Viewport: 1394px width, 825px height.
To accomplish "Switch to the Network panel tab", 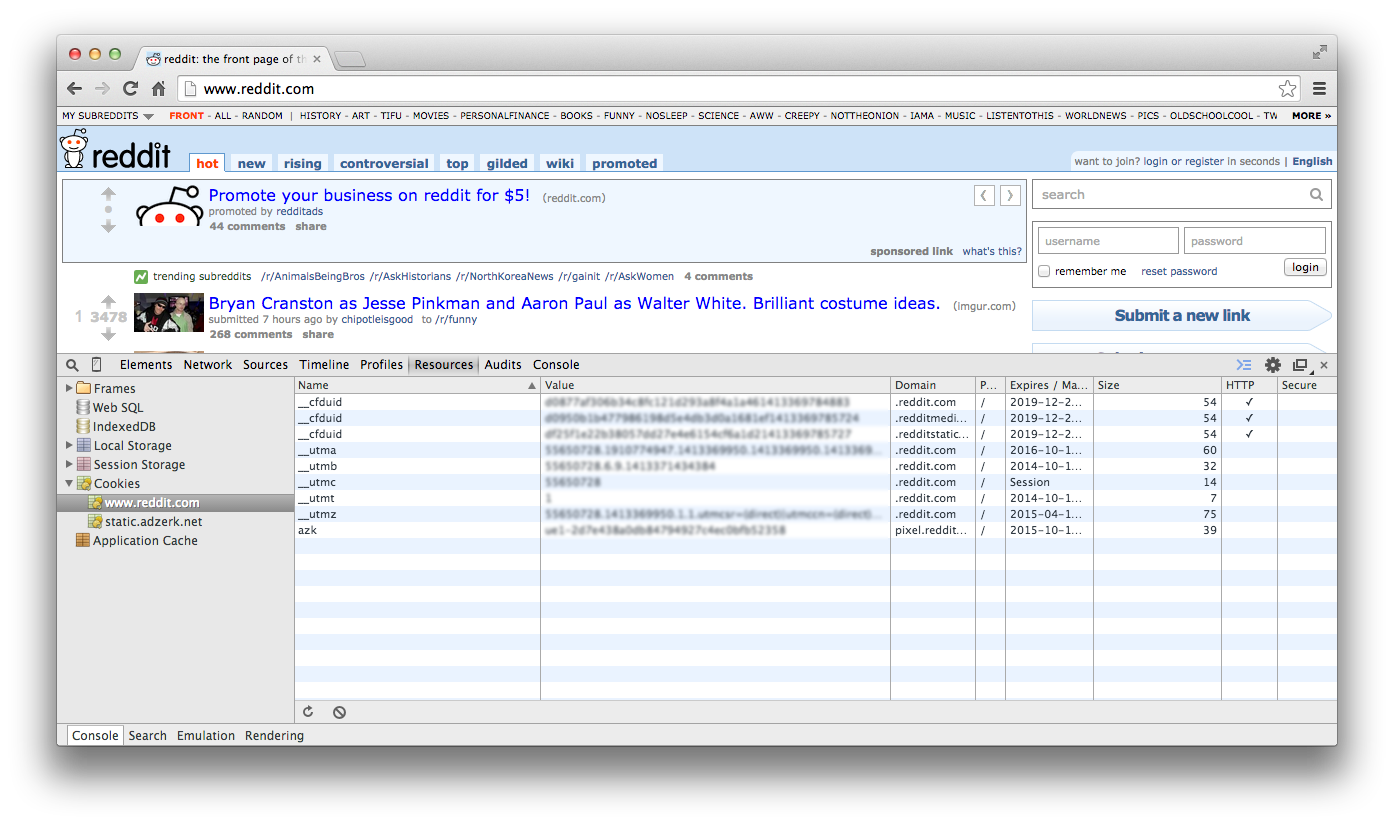I will pyautogui.click(x=207, y=365).
